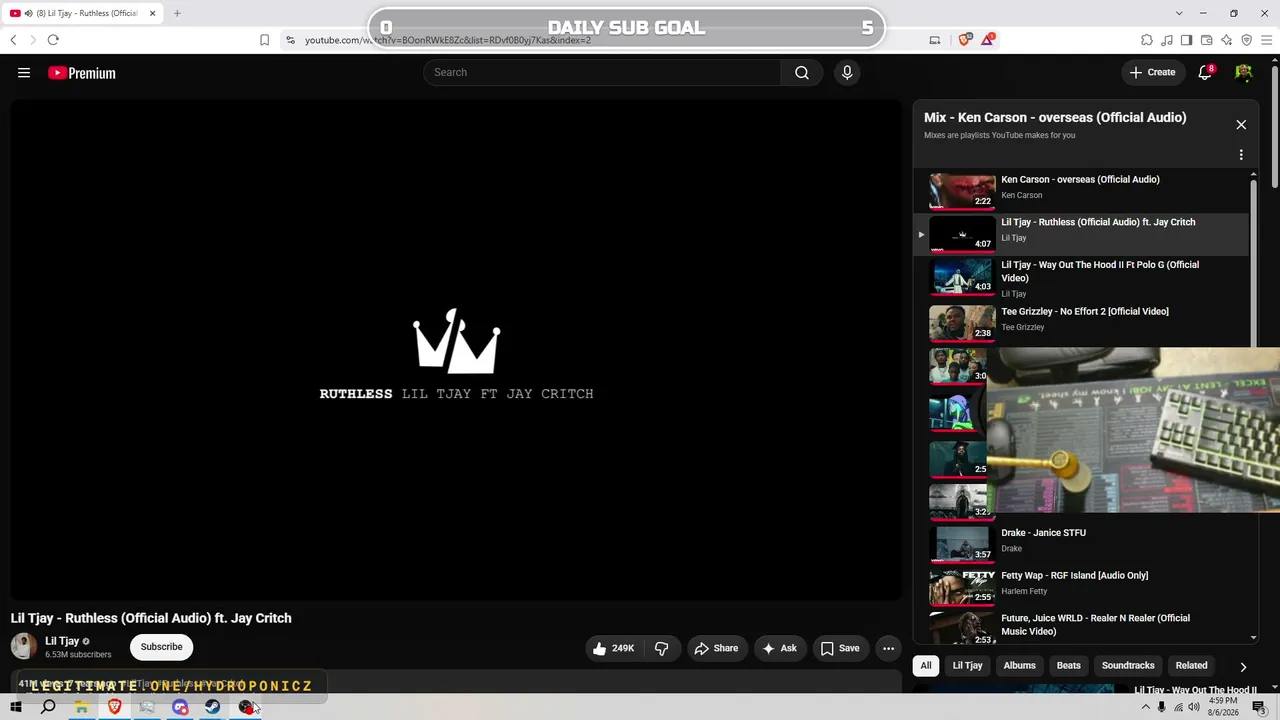1280x720 pixels.
Task: Click the video player area
Action: pos(456,350)
